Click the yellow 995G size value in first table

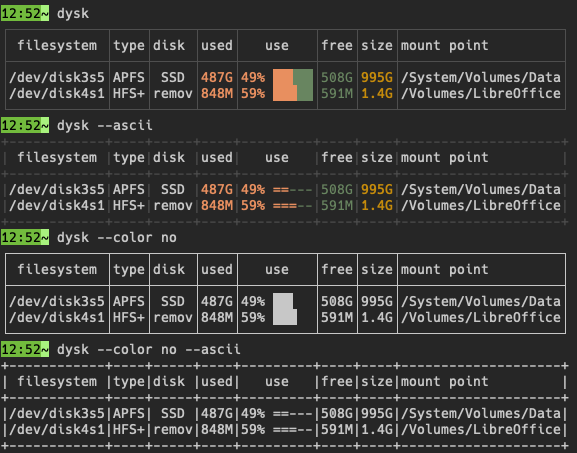tap(377, 77)
